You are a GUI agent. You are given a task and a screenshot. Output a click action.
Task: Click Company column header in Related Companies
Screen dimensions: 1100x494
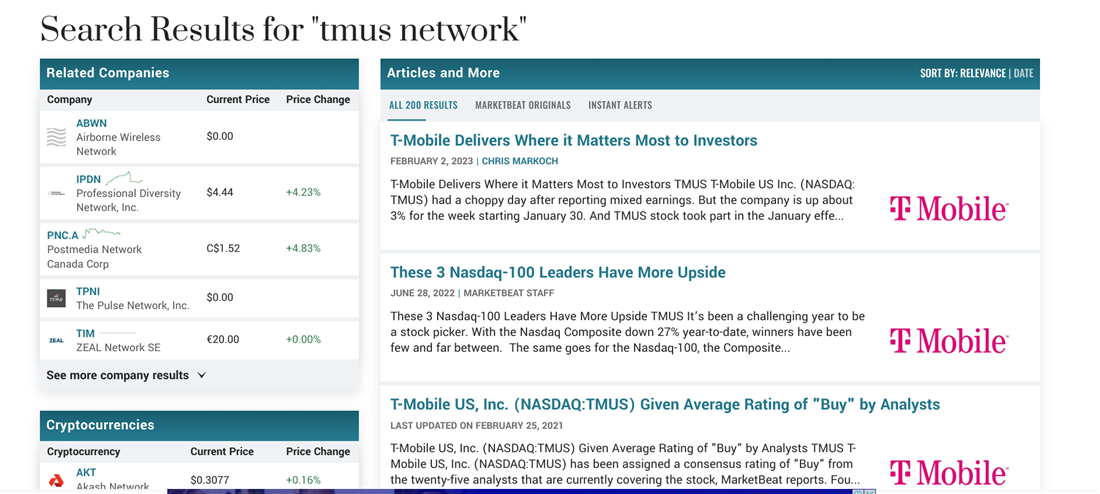coord(69,100)
